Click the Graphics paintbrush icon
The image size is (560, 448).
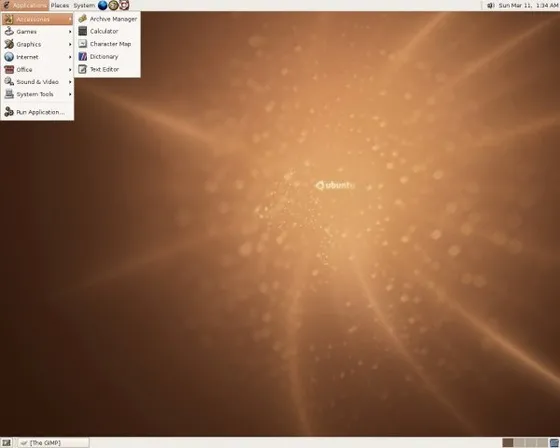pyautogui.click(x=9, y=44)
